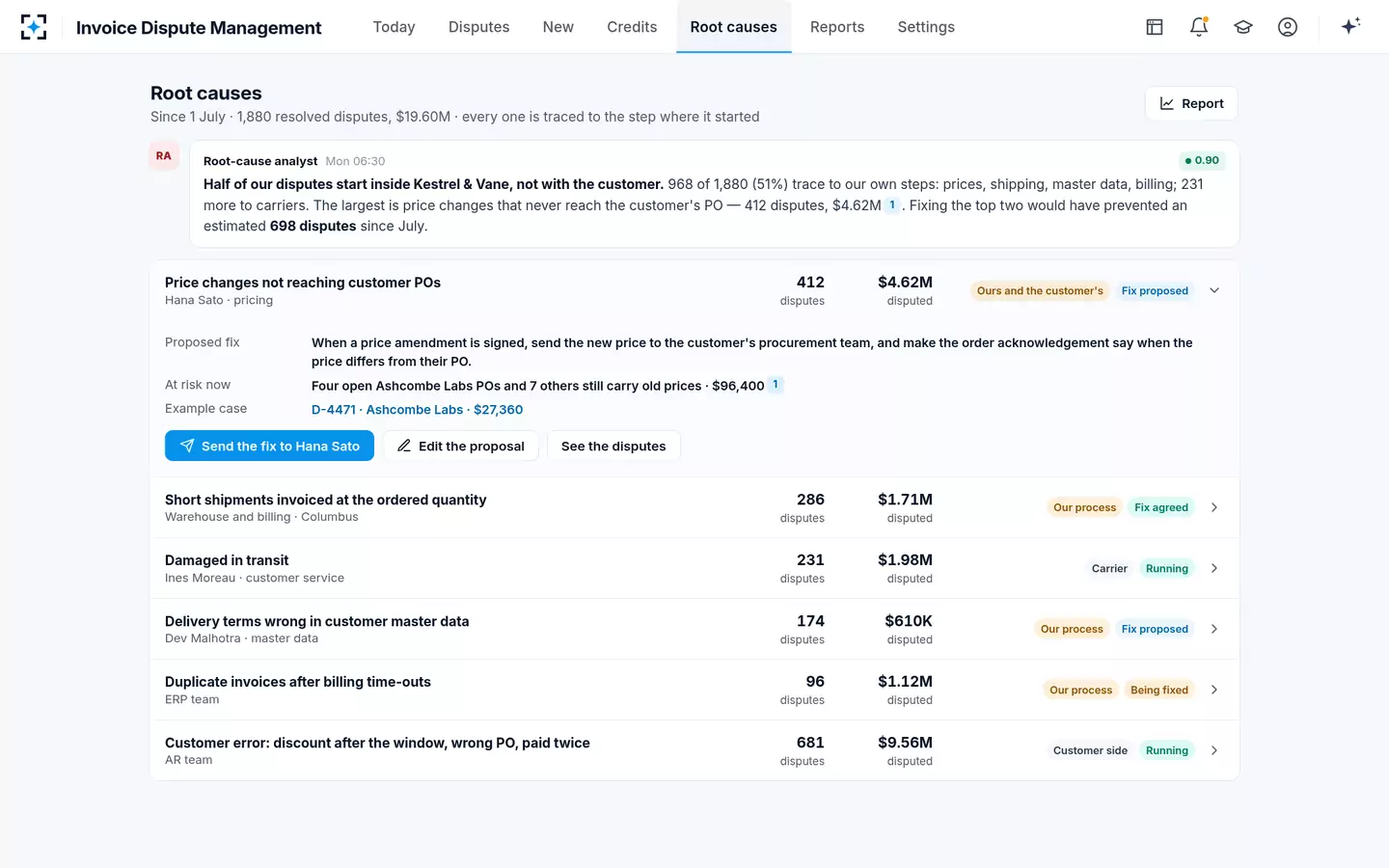Click the 681 disputes count

click(x=810, y=743)
